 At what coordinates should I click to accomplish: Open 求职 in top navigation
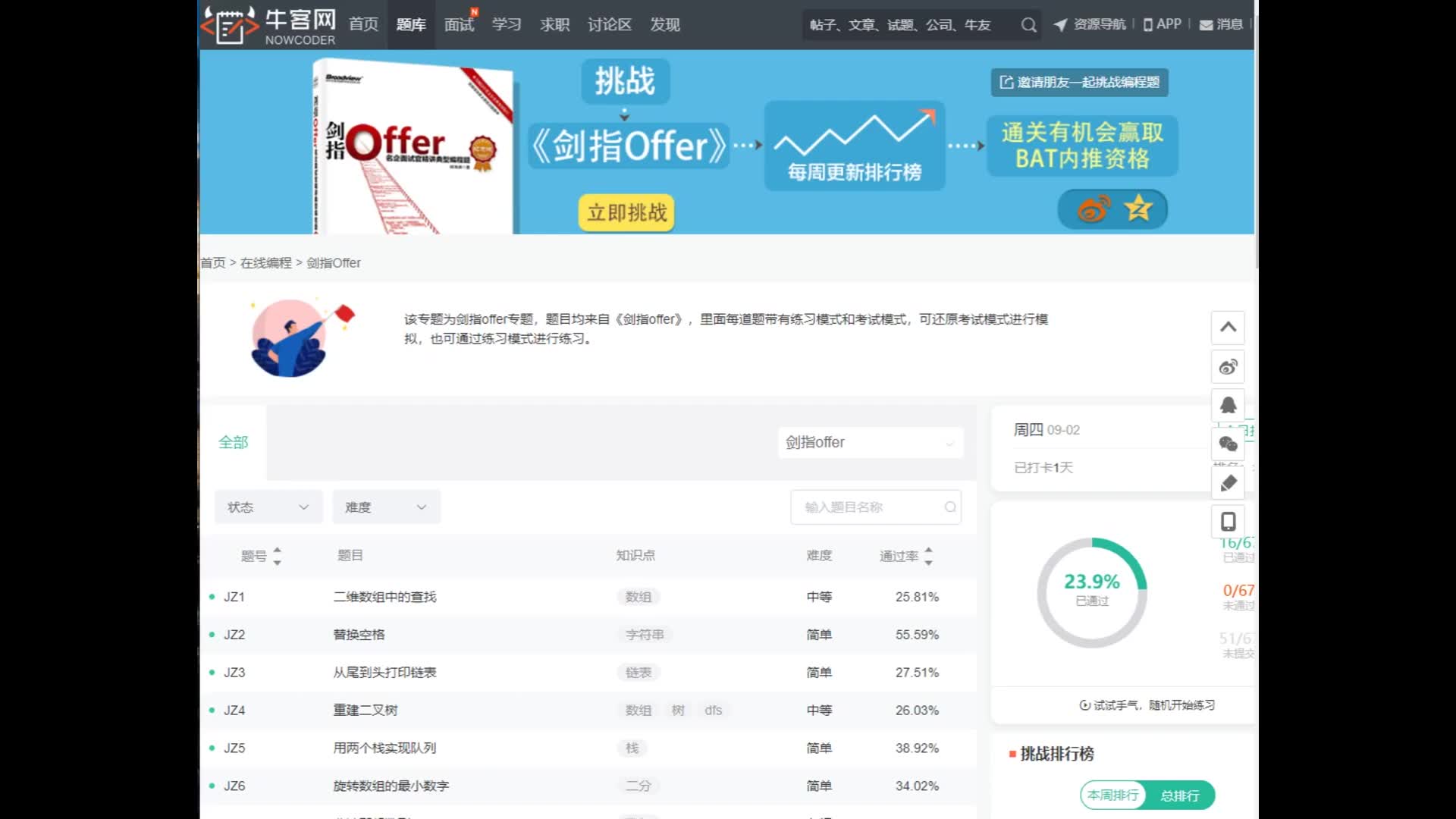[x=554, y=25]
